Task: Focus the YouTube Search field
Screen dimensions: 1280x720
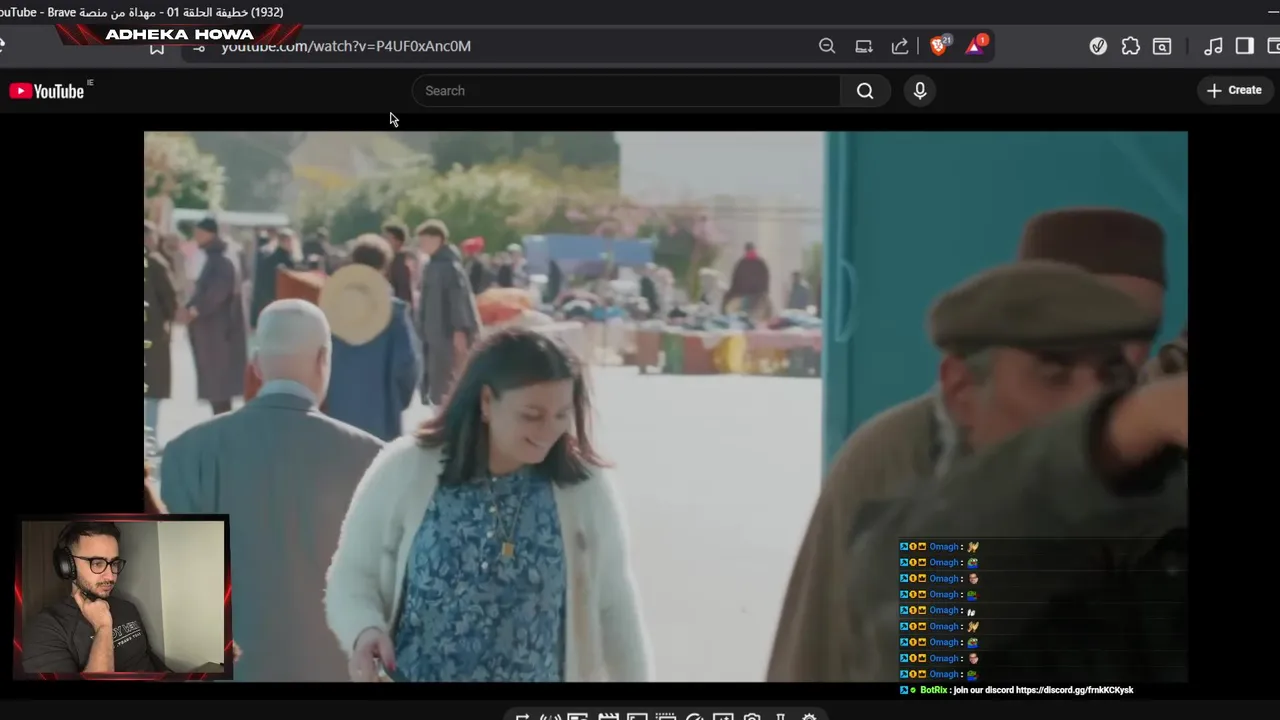Action: [x=626, y=91]
